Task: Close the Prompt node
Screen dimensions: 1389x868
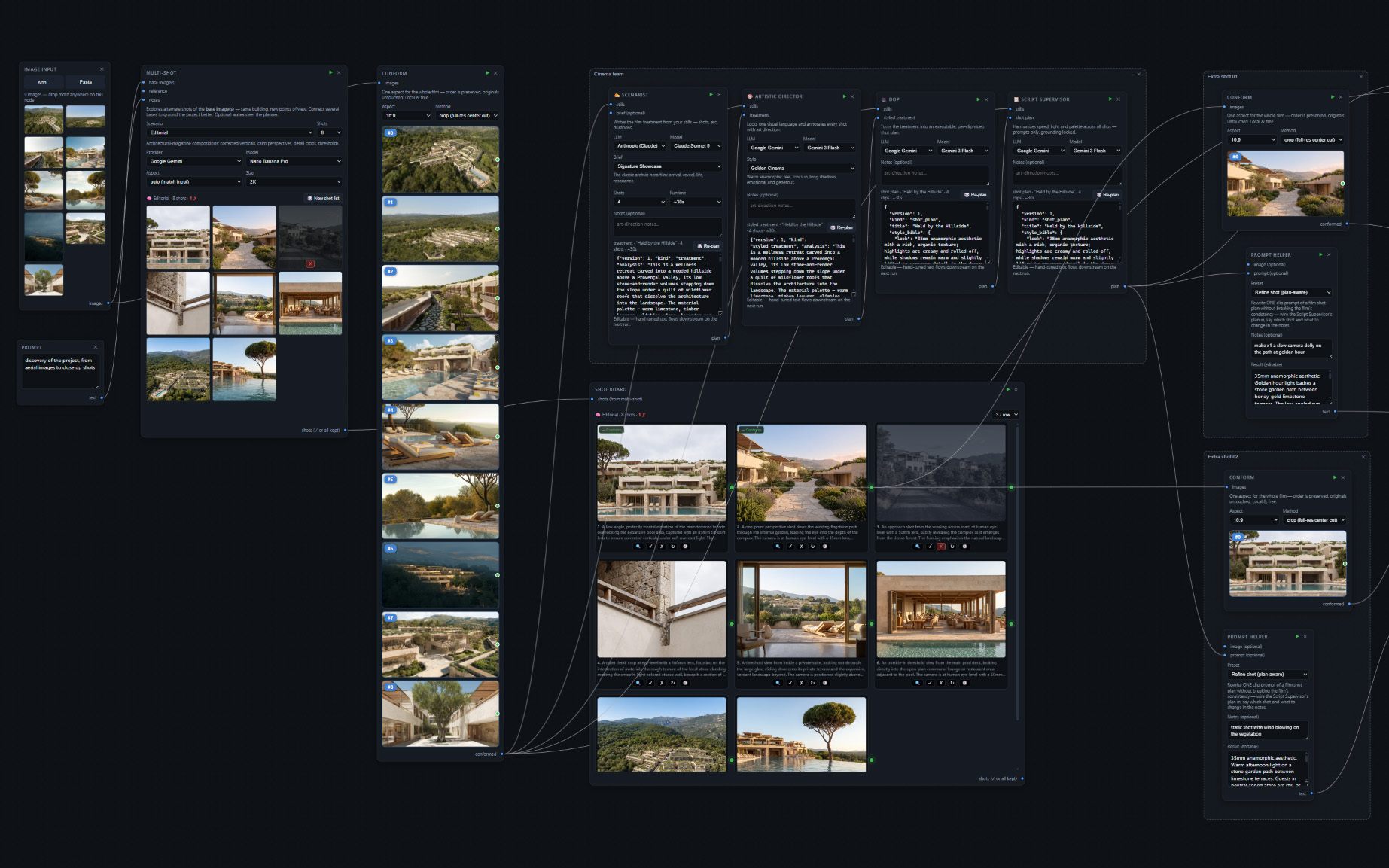Action: [96, 347]
